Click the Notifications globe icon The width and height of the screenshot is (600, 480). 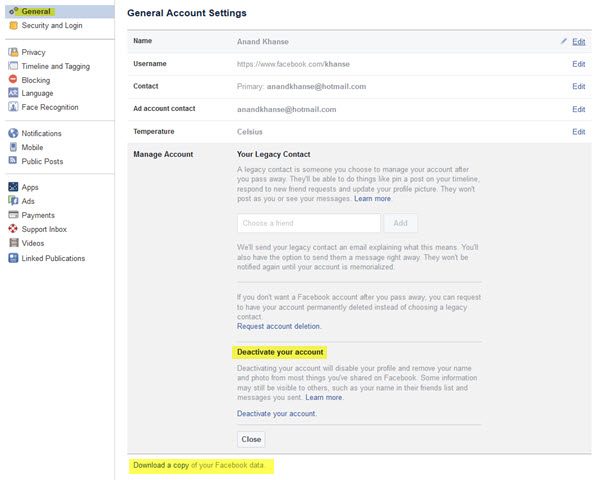[13, 133]
